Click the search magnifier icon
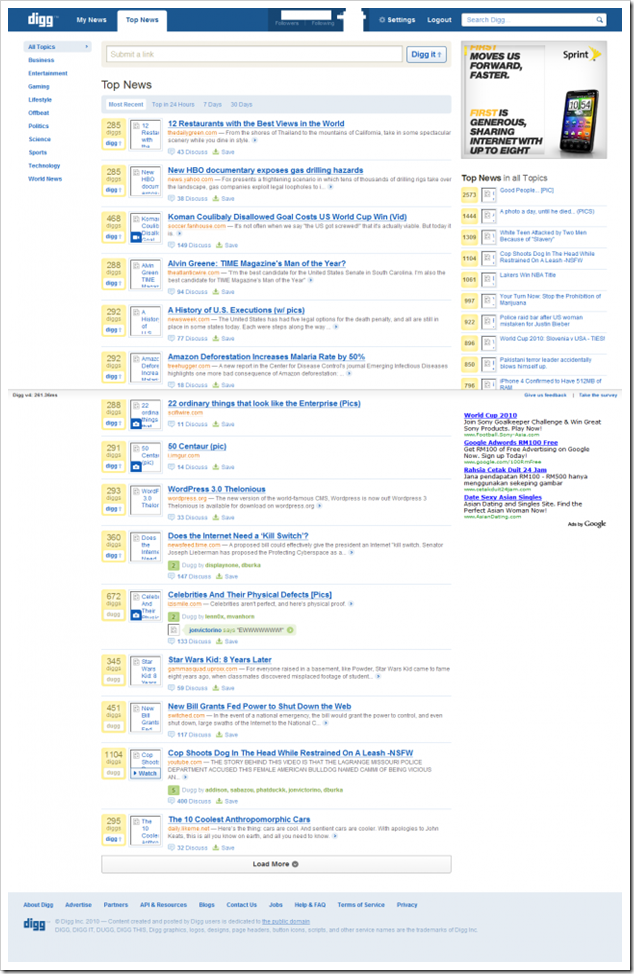The width and height of the screenshot is (634, 974). [x=600, y=20]
